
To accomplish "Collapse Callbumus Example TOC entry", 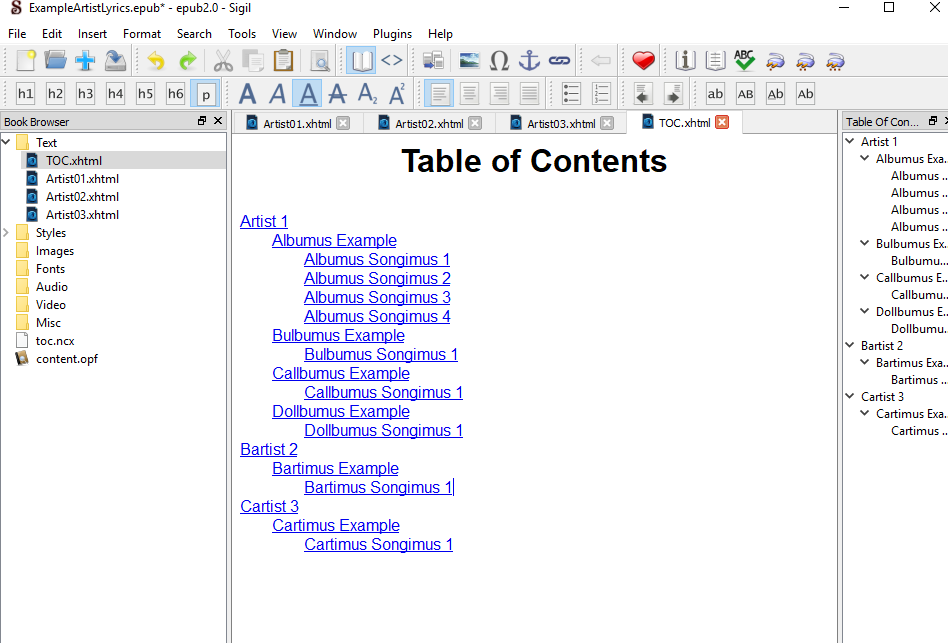I will [x=865, y=277].
